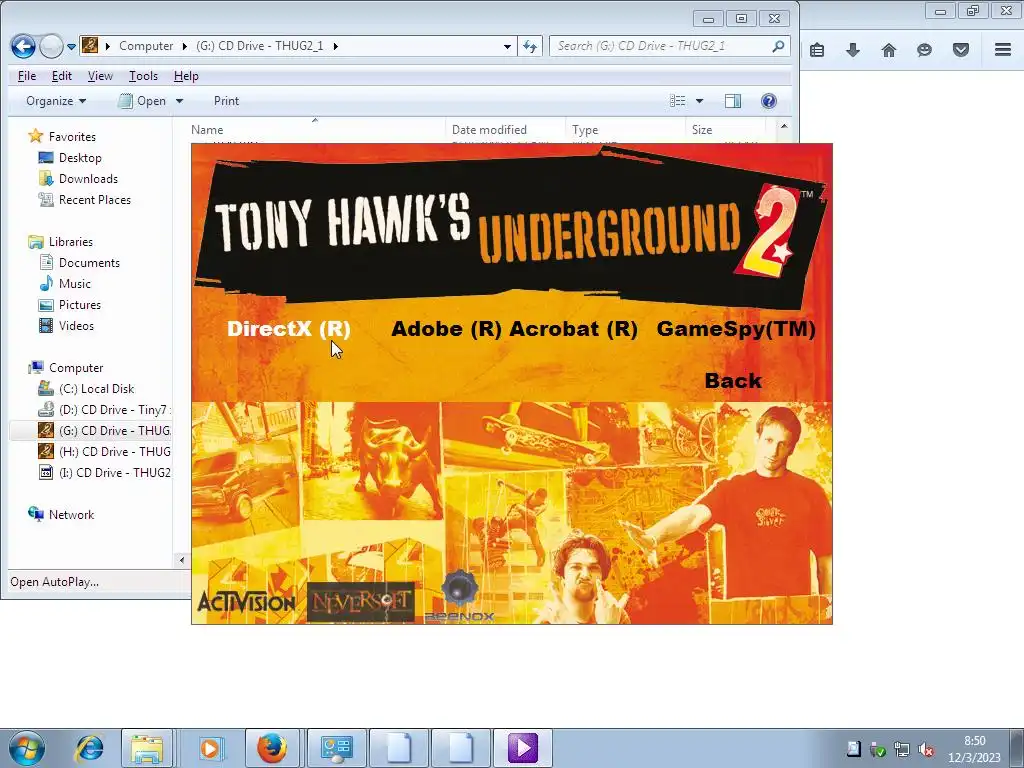Open the View menu
The width and height of the screenshot is (1024, 768).
(100, 76)
